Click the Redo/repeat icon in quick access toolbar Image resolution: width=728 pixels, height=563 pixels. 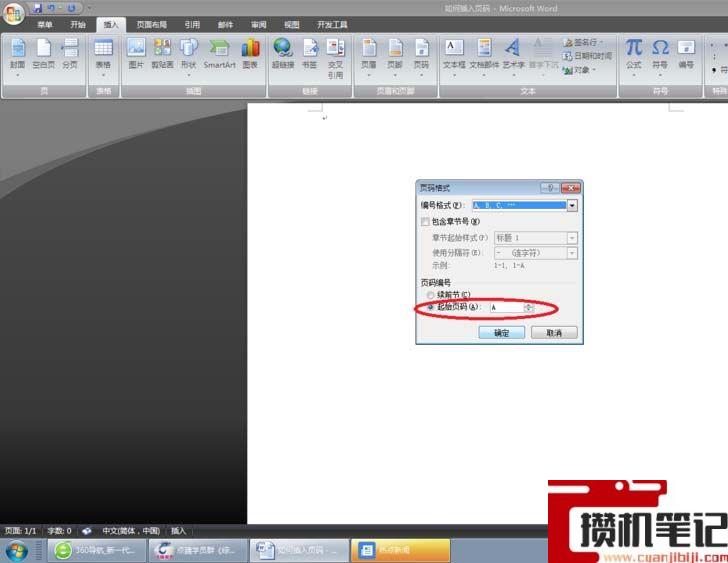[x=71, y=8]
